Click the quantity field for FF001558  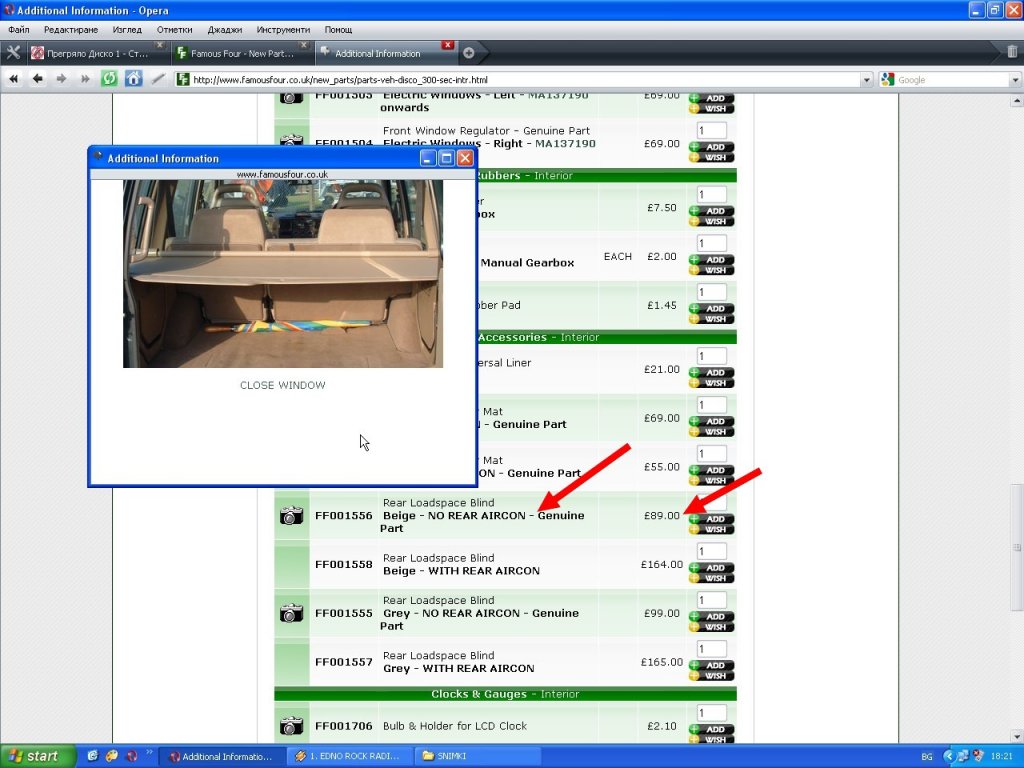(711, 552)
